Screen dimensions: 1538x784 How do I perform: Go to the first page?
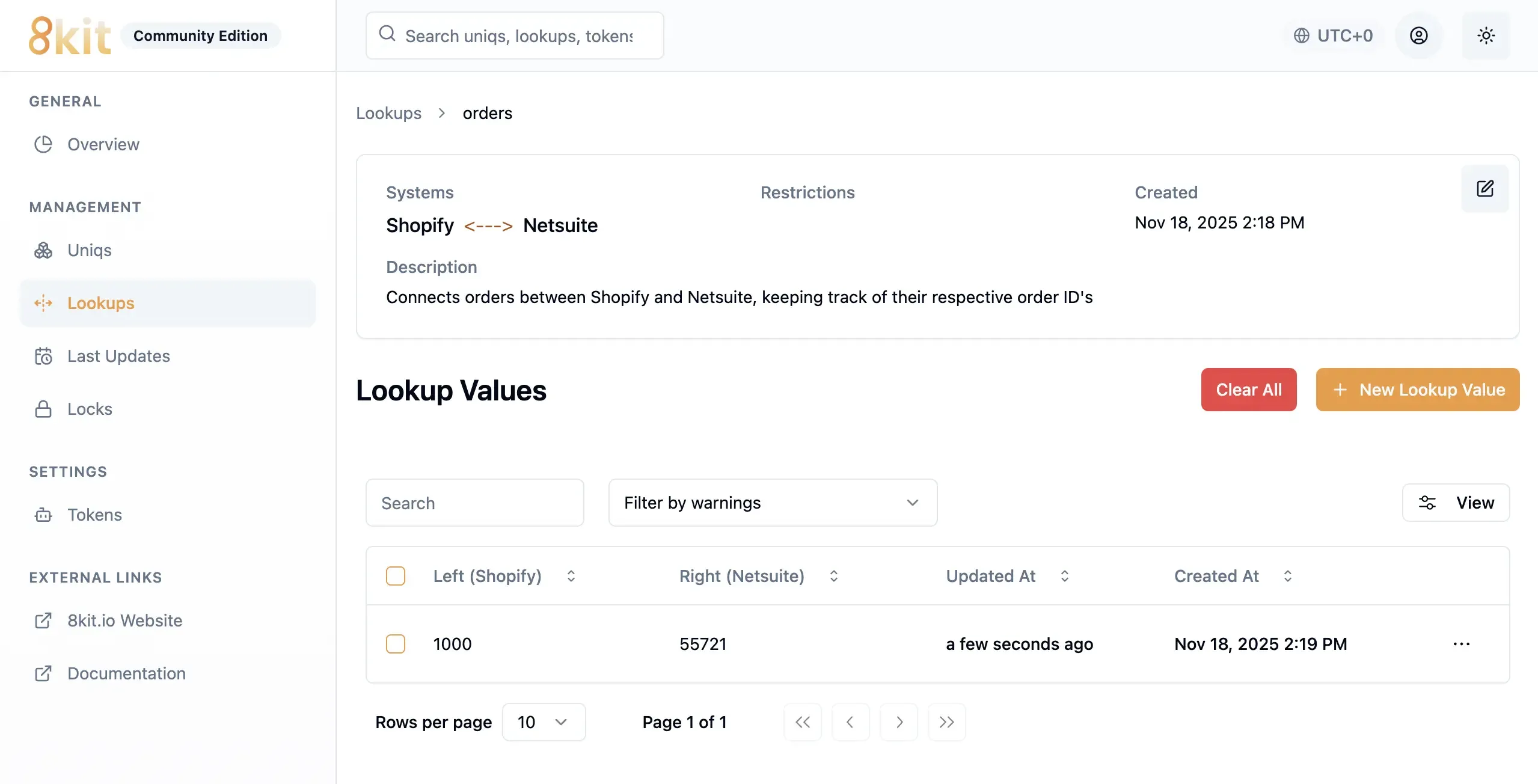coord(803,722)
